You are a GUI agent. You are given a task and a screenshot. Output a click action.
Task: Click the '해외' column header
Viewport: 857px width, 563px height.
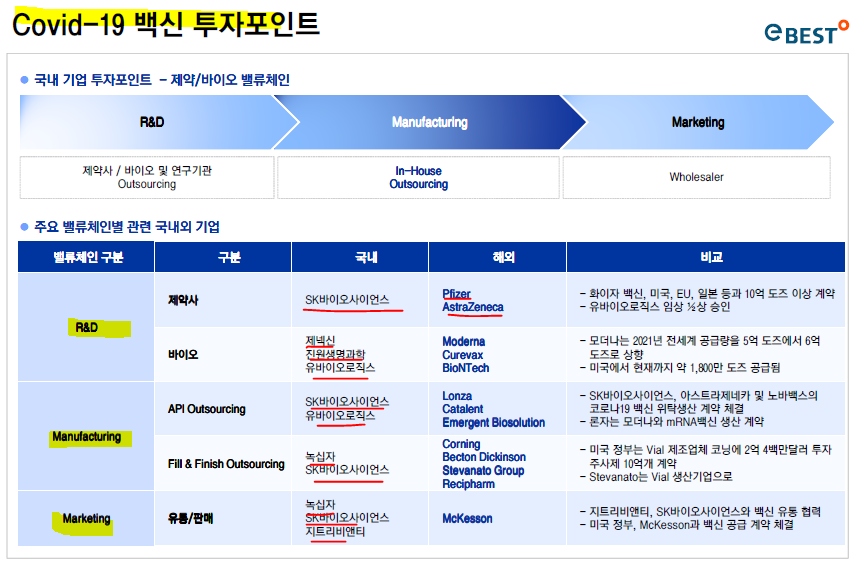pos(497,257)
